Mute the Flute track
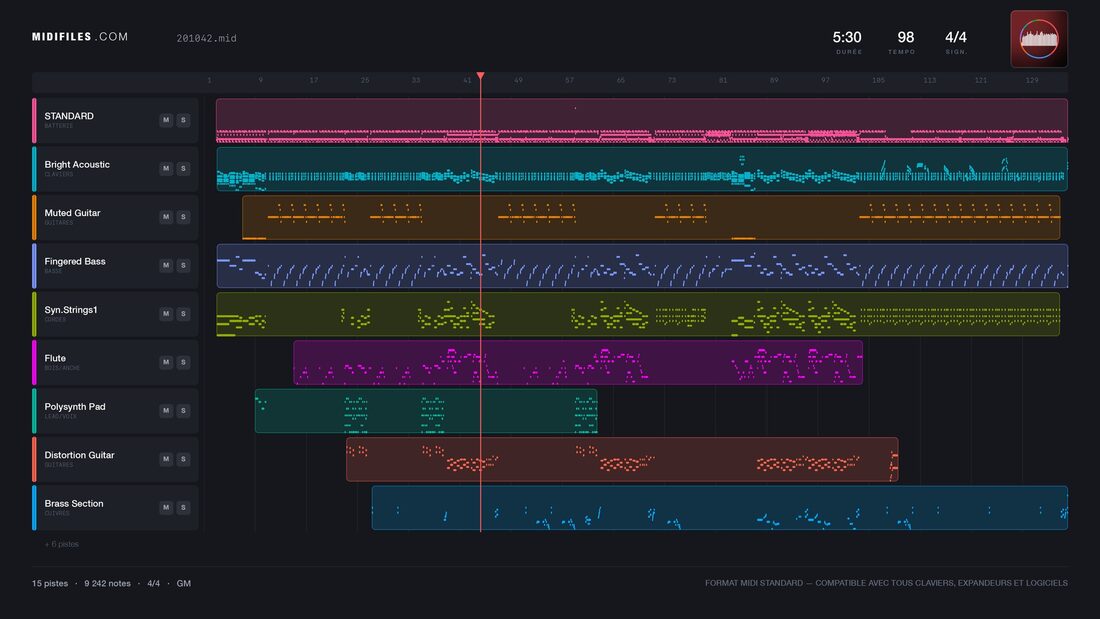The image size is (1100, 619). click(x=166, y=362)
